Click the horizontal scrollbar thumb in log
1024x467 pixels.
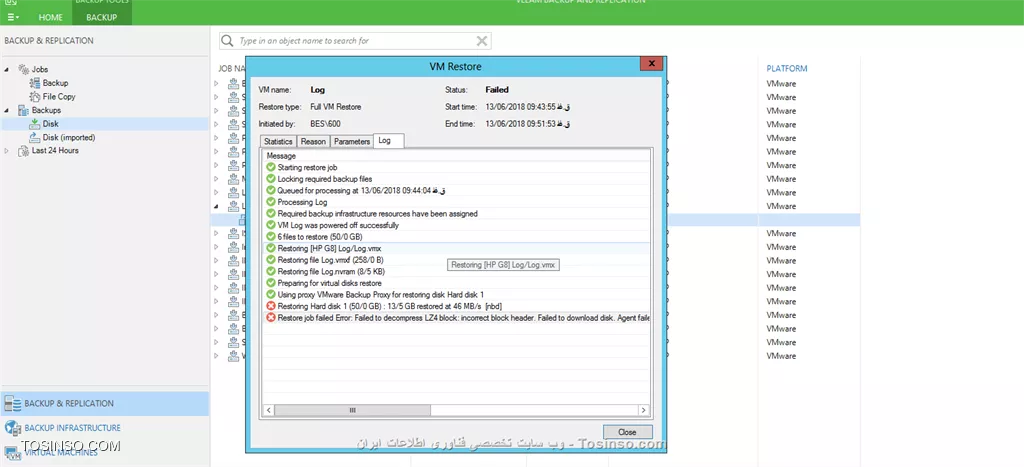[353, 410]
